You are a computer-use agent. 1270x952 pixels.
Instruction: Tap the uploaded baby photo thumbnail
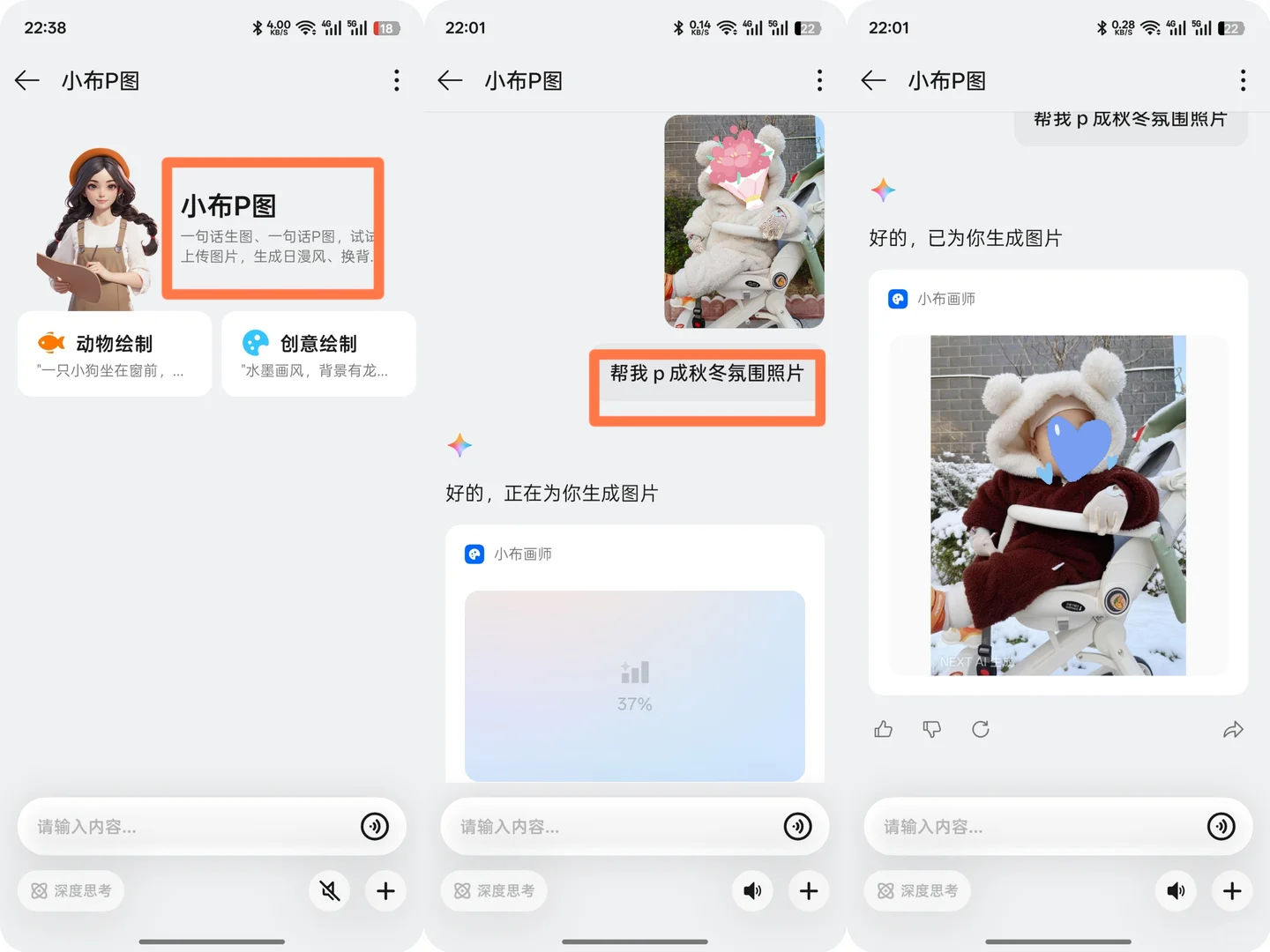tap(743, 221)
